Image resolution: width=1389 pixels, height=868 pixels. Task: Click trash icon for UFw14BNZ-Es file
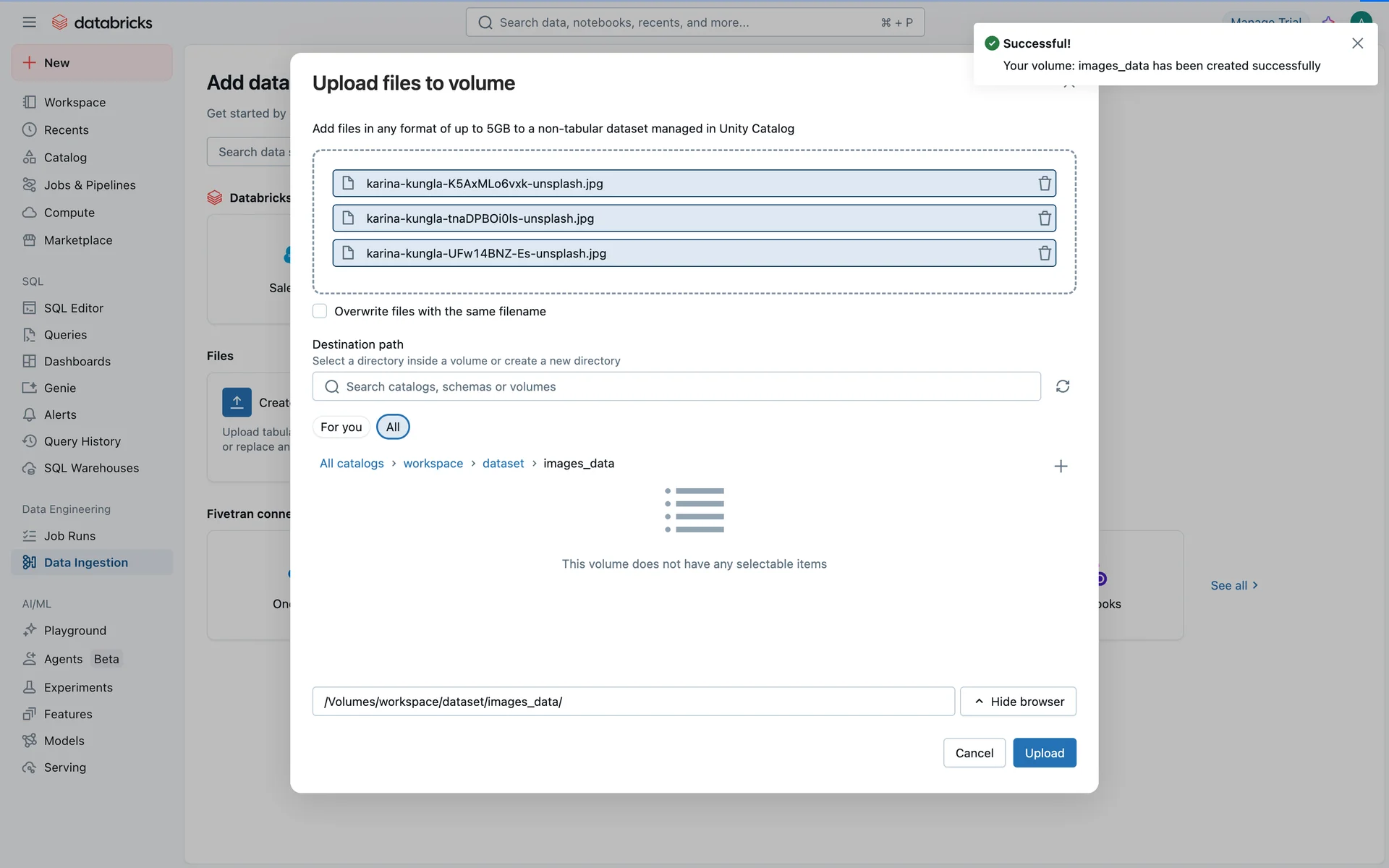[x=1044, y=253]
